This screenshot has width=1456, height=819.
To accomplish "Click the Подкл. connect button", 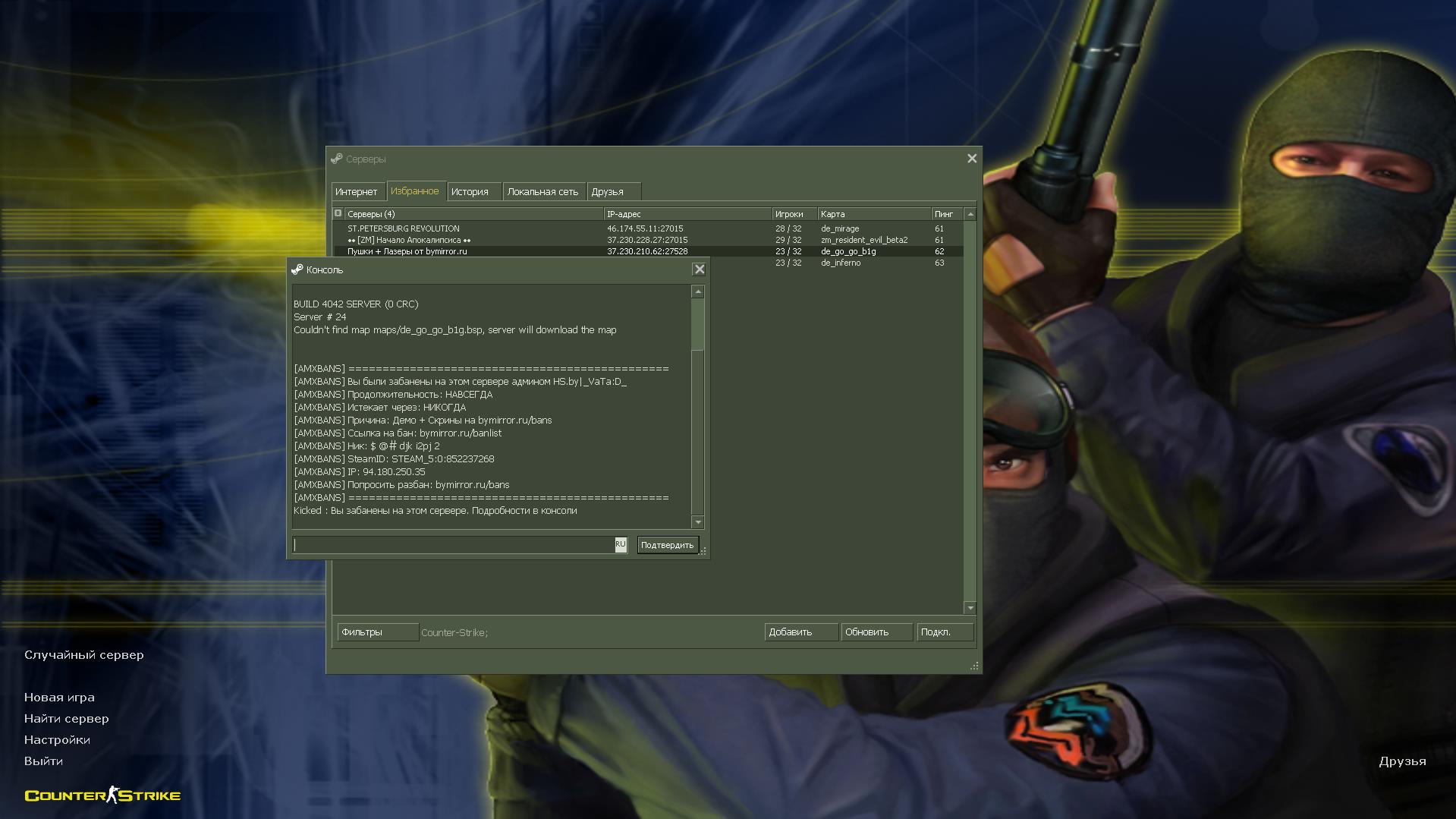I will click(945, 632).
